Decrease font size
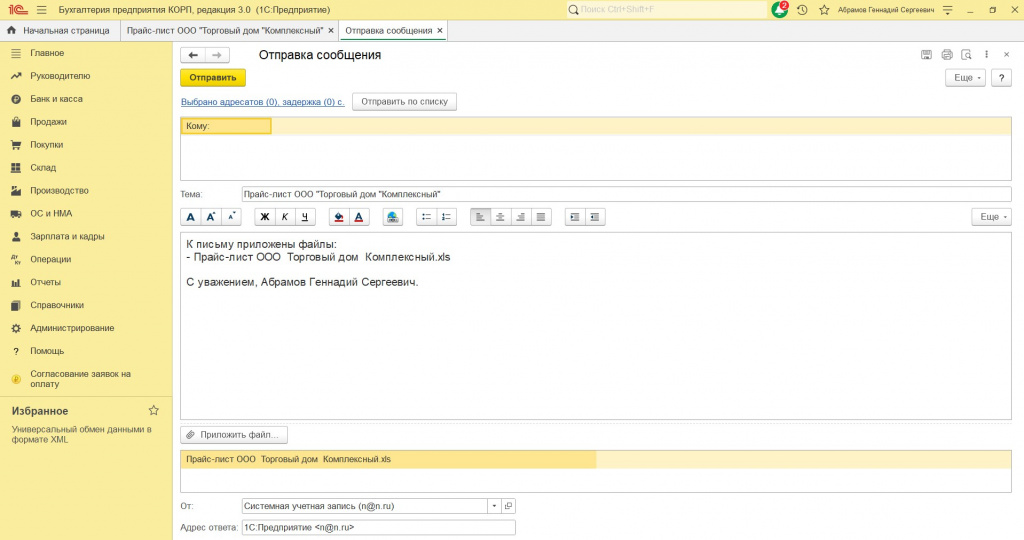This screenshot has width=1024, height=540. tap(231, 217)
